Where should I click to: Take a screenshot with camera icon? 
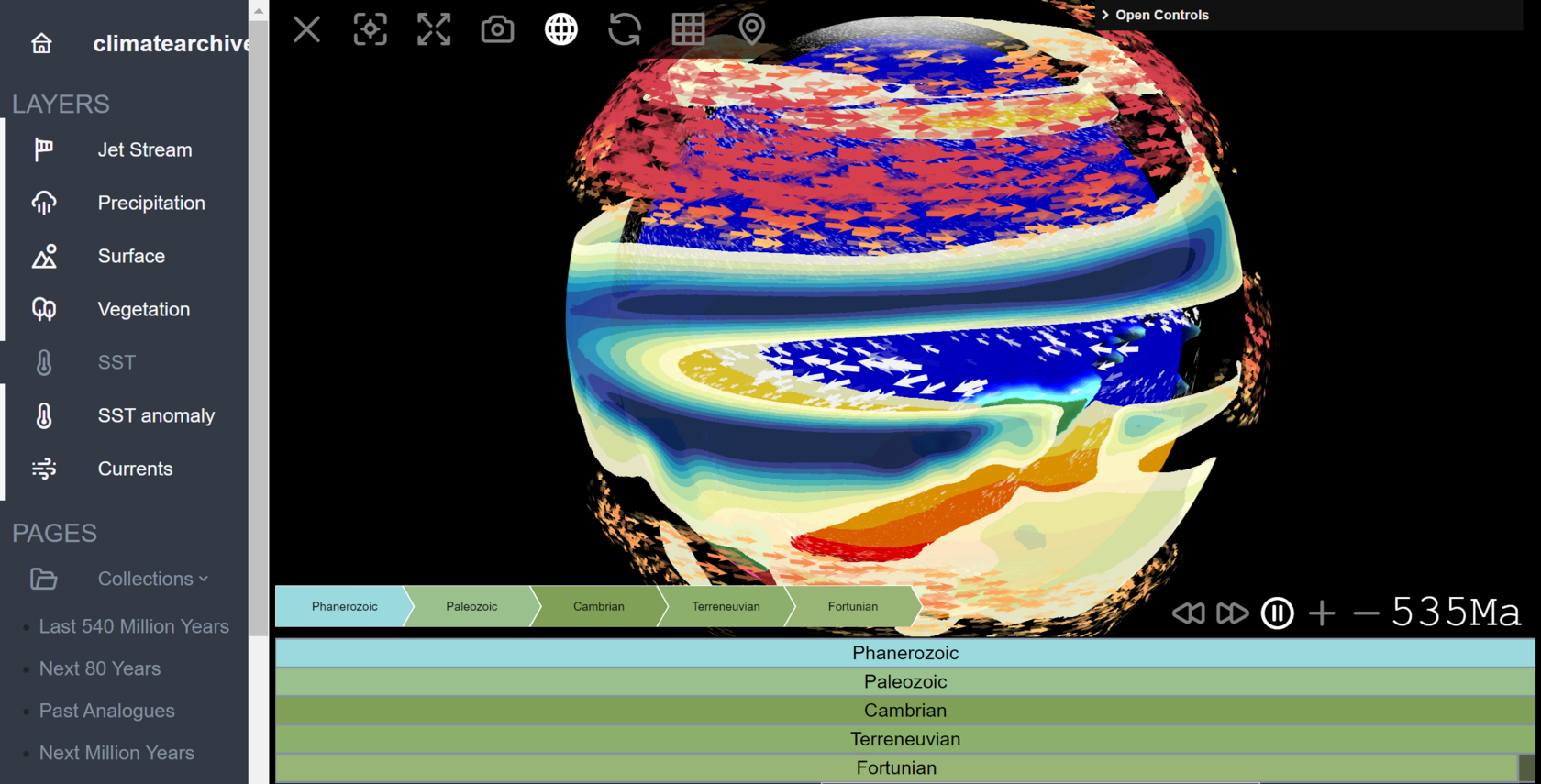coord(497,29)
